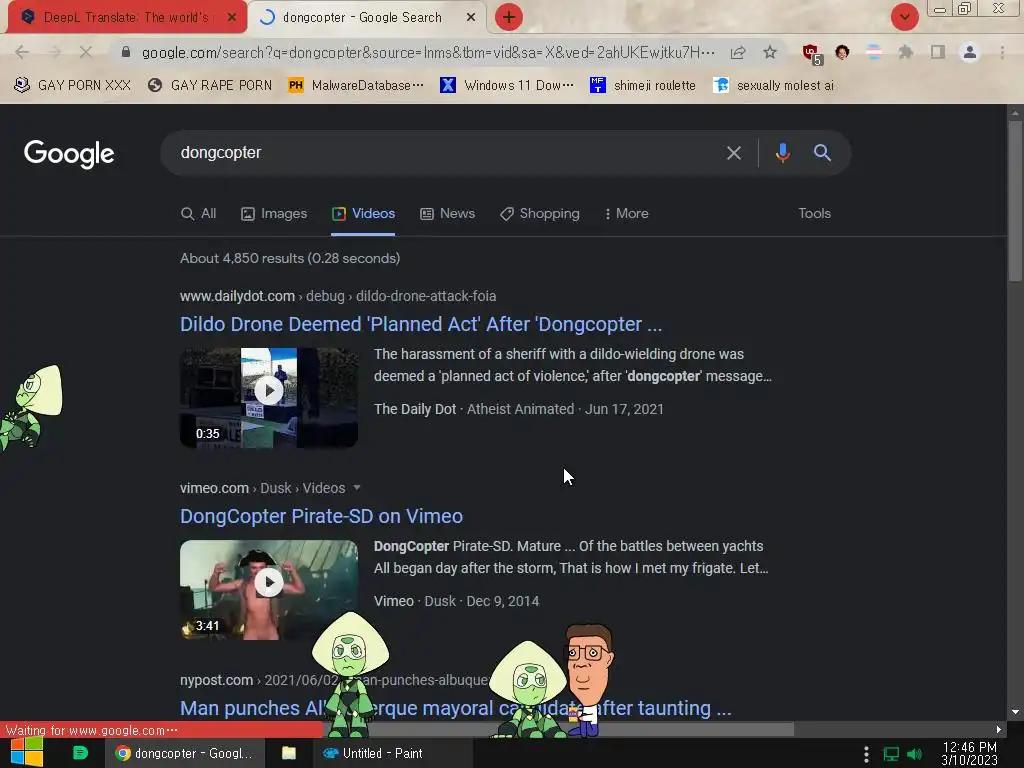
Task: Select the Videos tab
Action: [363, 214]
